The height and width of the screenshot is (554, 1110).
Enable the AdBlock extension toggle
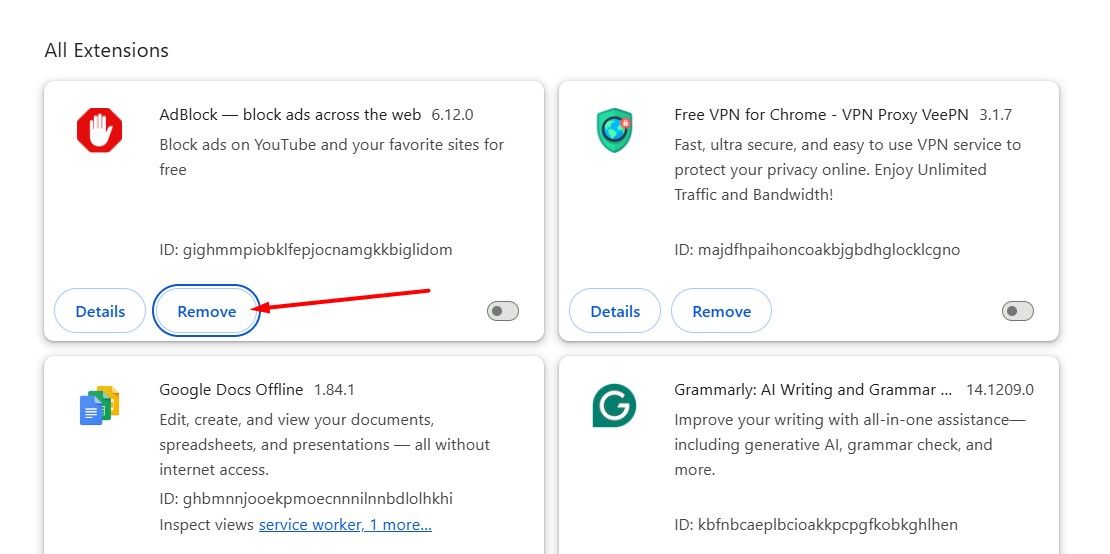[x=503, y=311]
